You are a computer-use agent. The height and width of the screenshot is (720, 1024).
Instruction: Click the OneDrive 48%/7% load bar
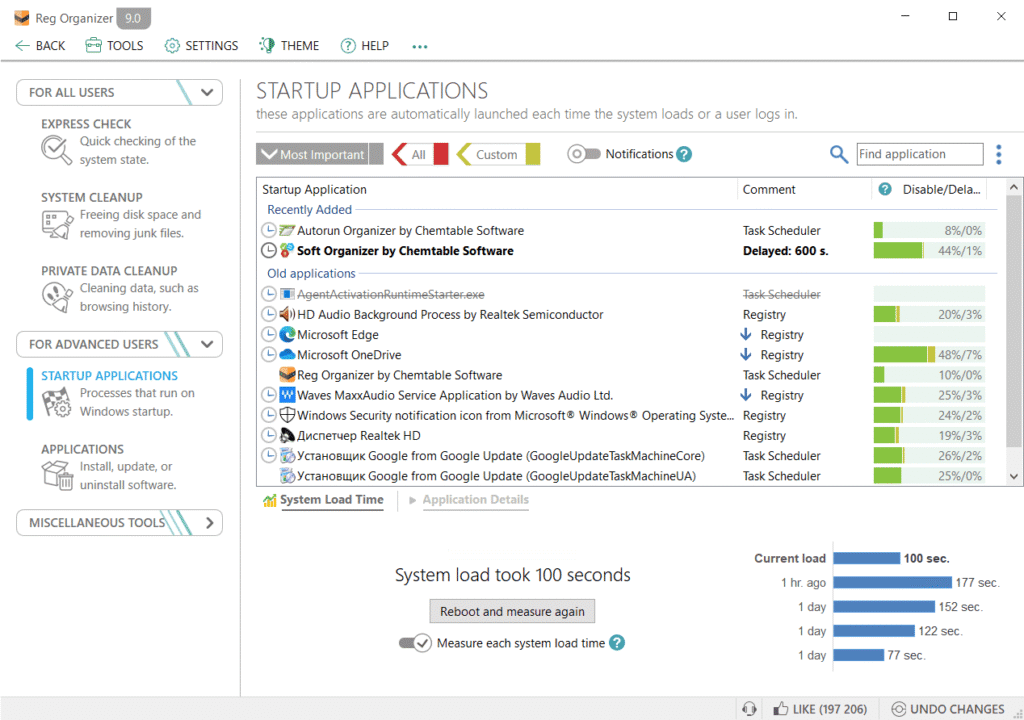[x=929, y=355]
